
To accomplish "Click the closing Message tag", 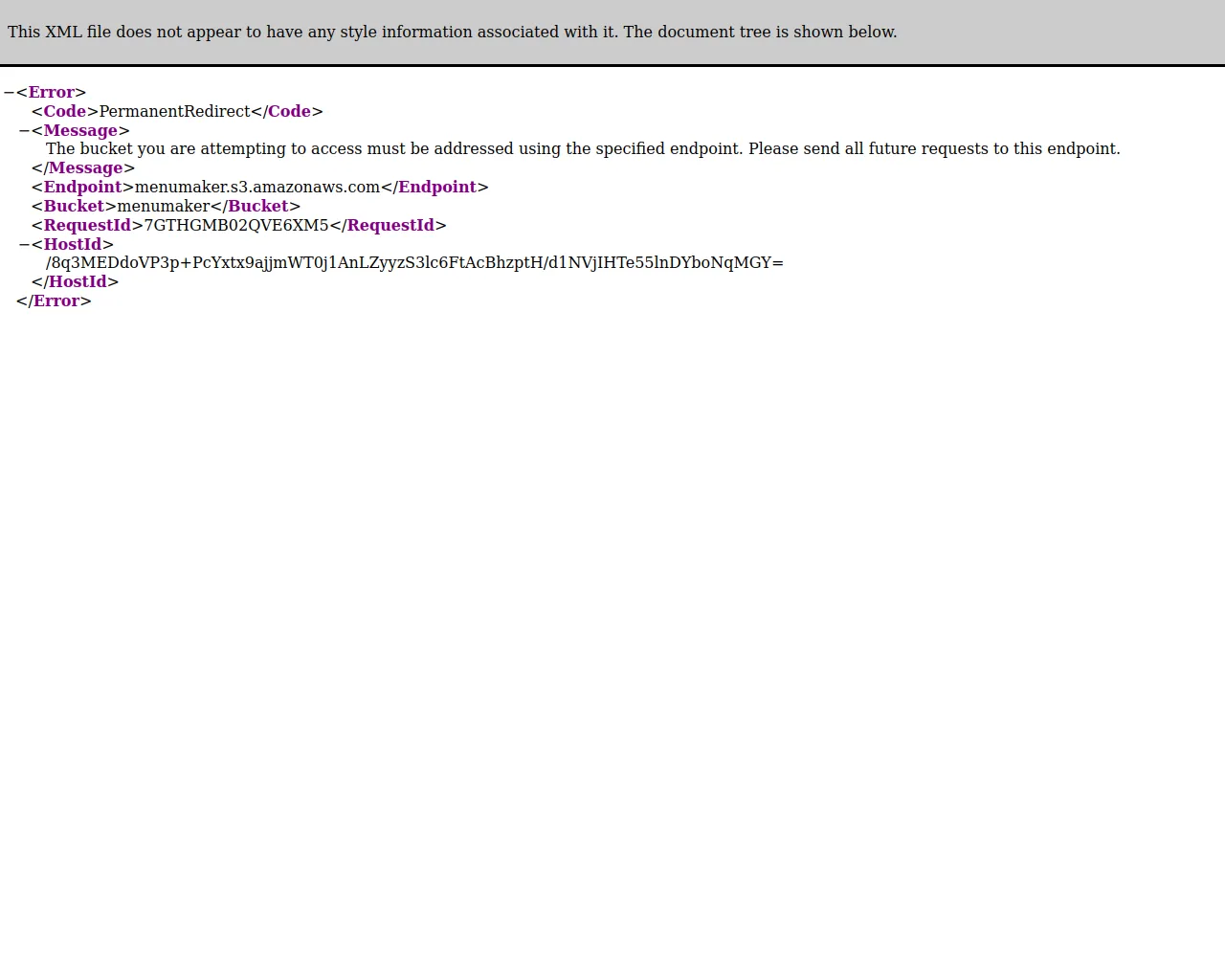I will (x=83, y=168).
